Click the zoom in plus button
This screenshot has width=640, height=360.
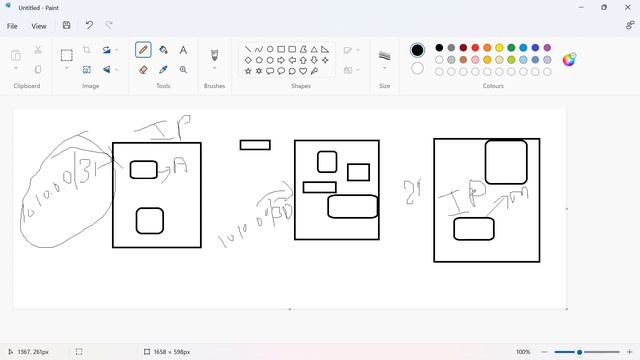[x=629, y=352]
